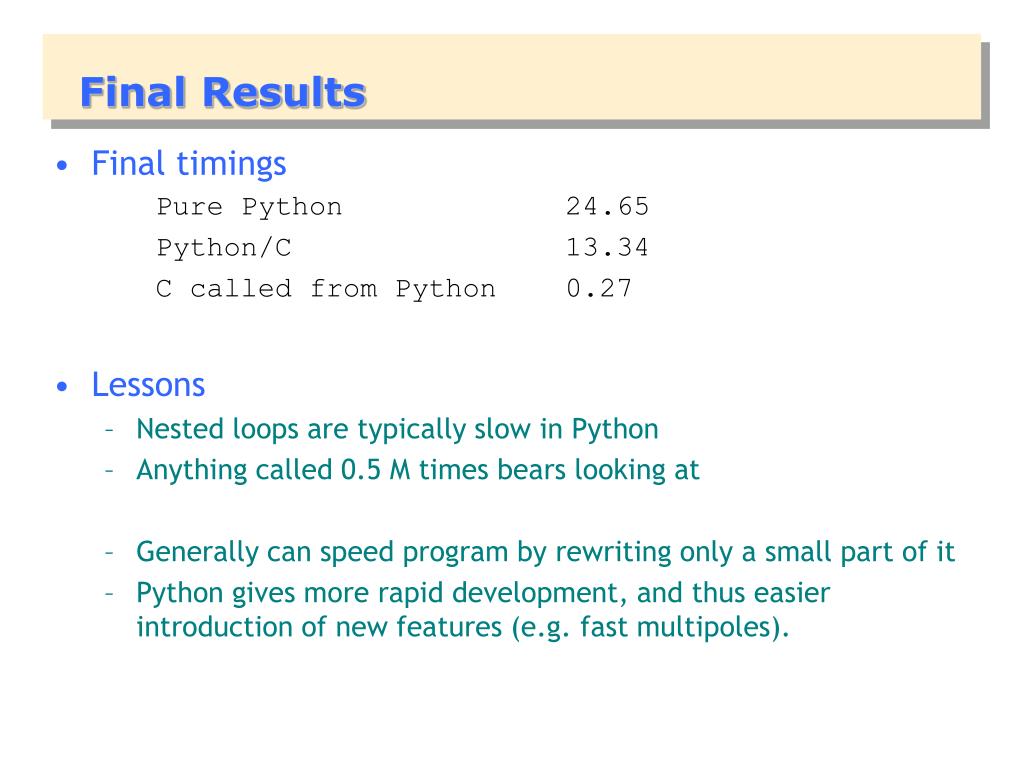The height and width of the screenshot is (768, 1024).
Task: Click the timing value 13.34
Action: click(607, 248)
